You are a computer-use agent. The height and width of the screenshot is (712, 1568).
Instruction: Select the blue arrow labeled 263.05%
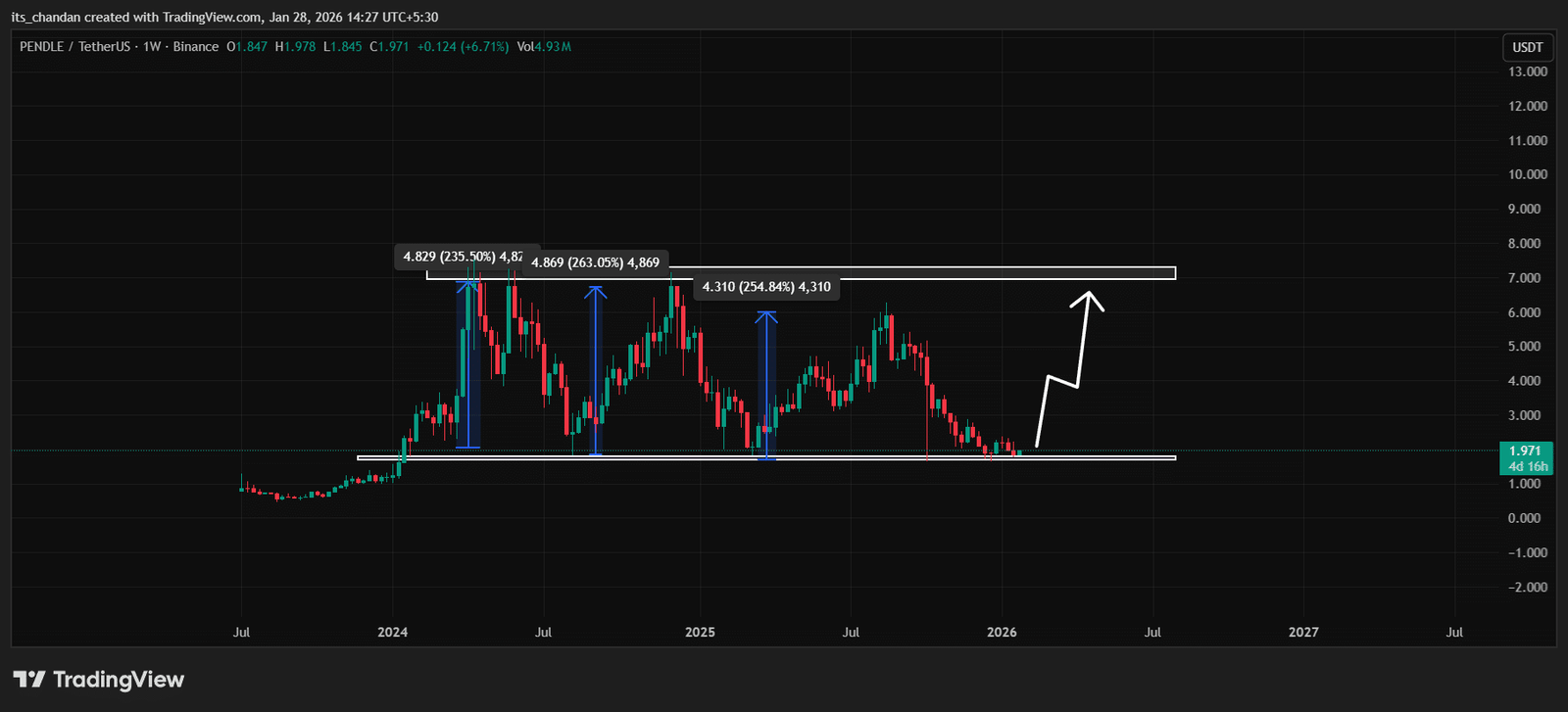(595, 370)
